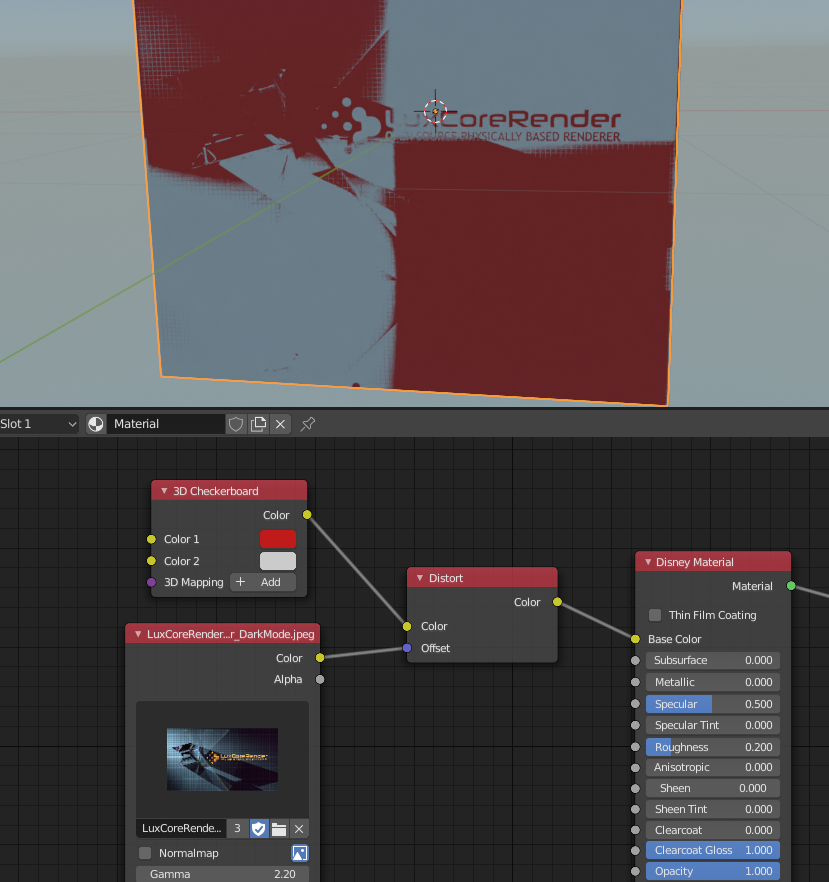829x882 pixels.
Task: Toggle the image fake user shield icon
Action: pyautogui.click(x=258, y=828)
